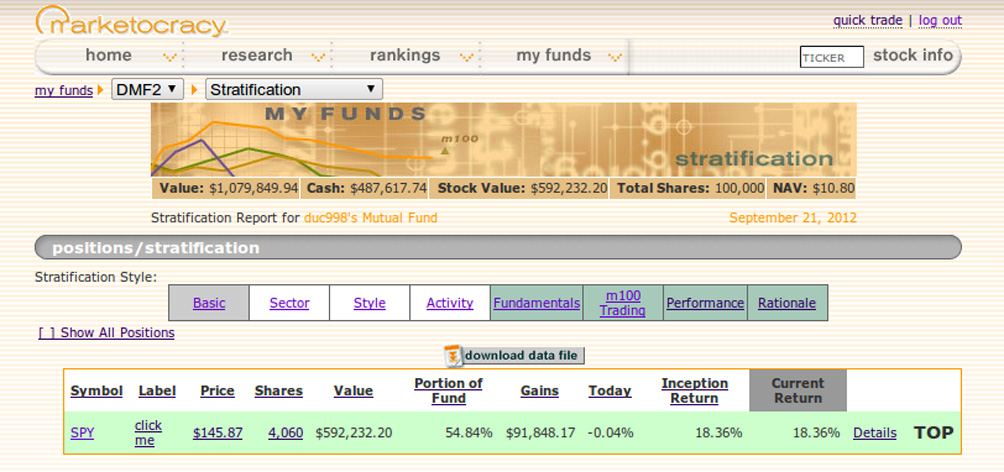Open the my funds navigation menu
Screen dimensions: 1004x472
[x=553, y=56]
